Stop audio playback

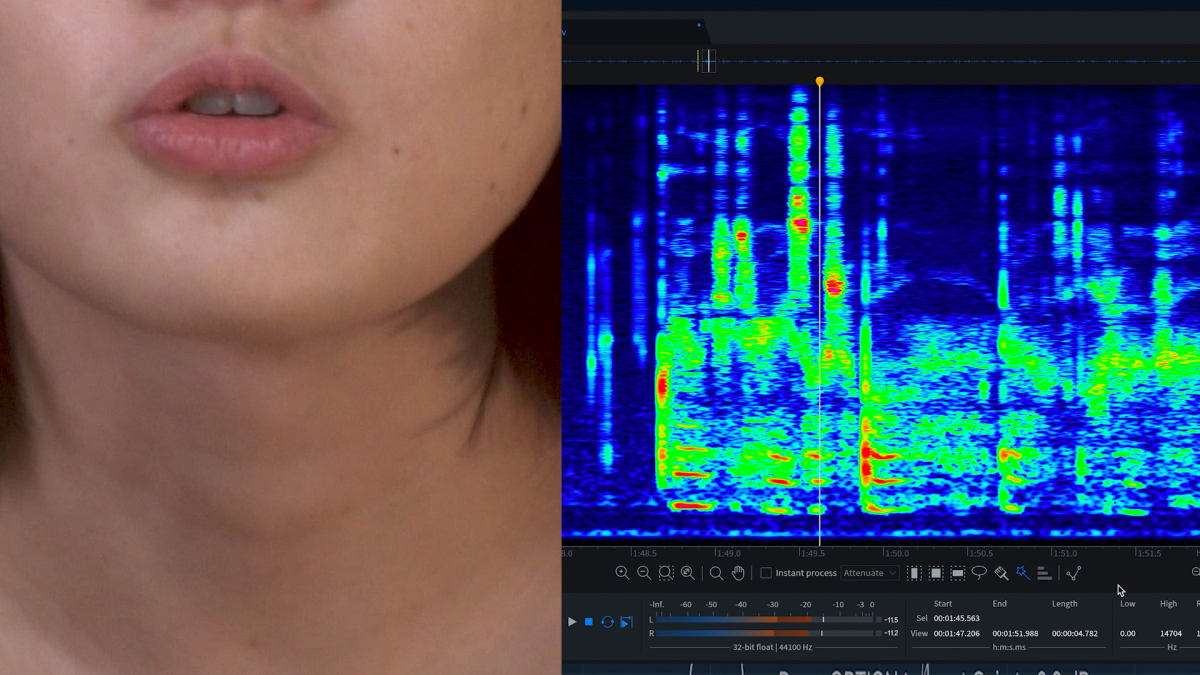(x=589, y=622)
